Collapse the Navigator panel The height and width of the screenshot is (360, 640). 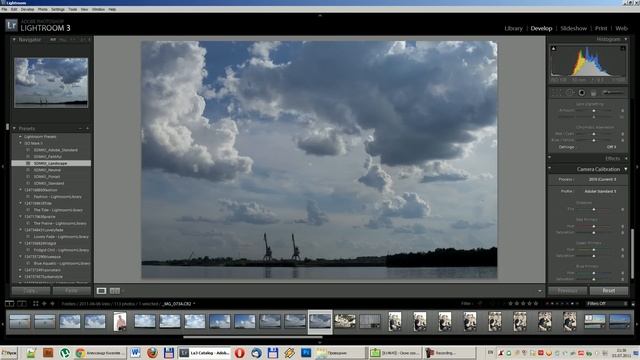(14, 40)
